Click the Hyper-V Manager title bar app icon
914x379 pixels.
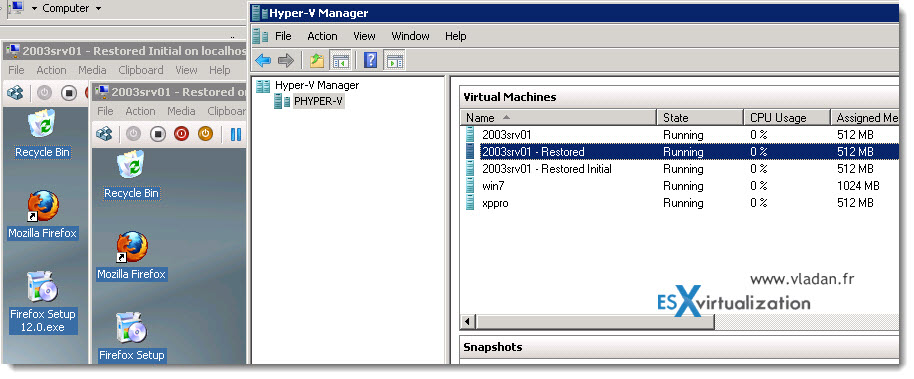click(259, 13)
